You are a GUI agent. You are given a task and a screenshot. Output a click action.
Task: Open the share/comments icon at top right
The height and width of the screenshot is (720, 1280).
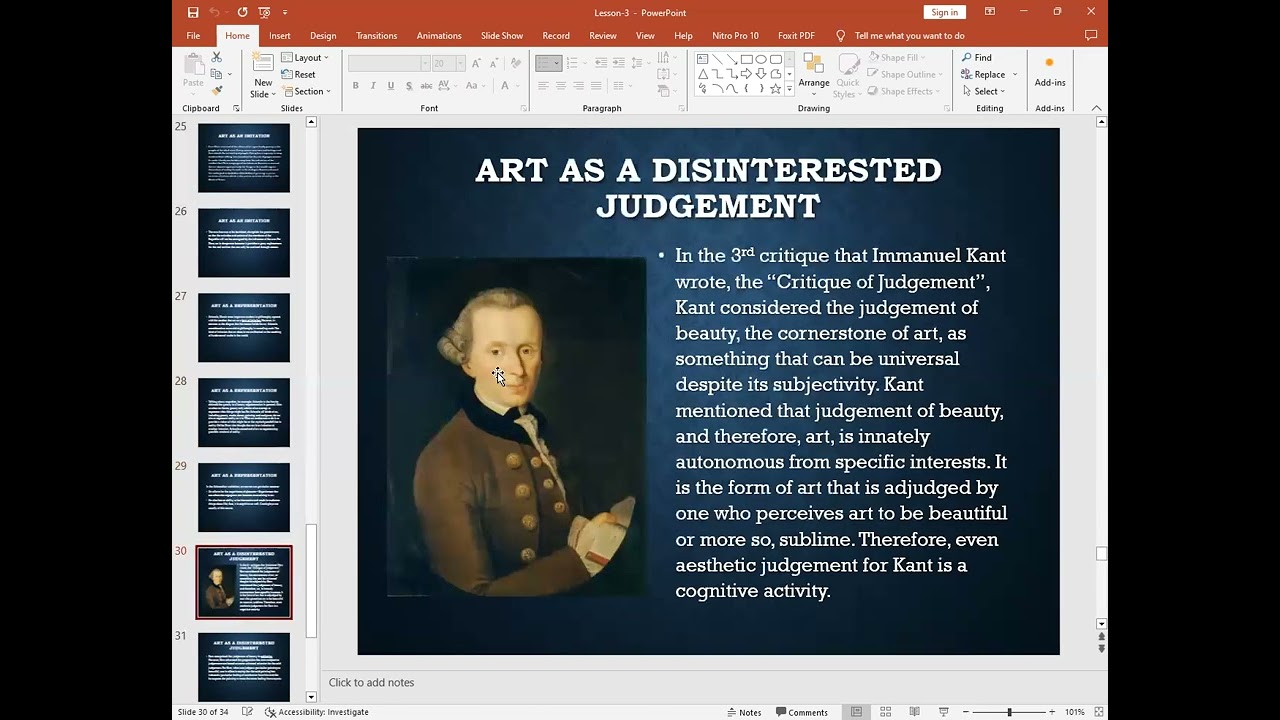click(1091, 35)
